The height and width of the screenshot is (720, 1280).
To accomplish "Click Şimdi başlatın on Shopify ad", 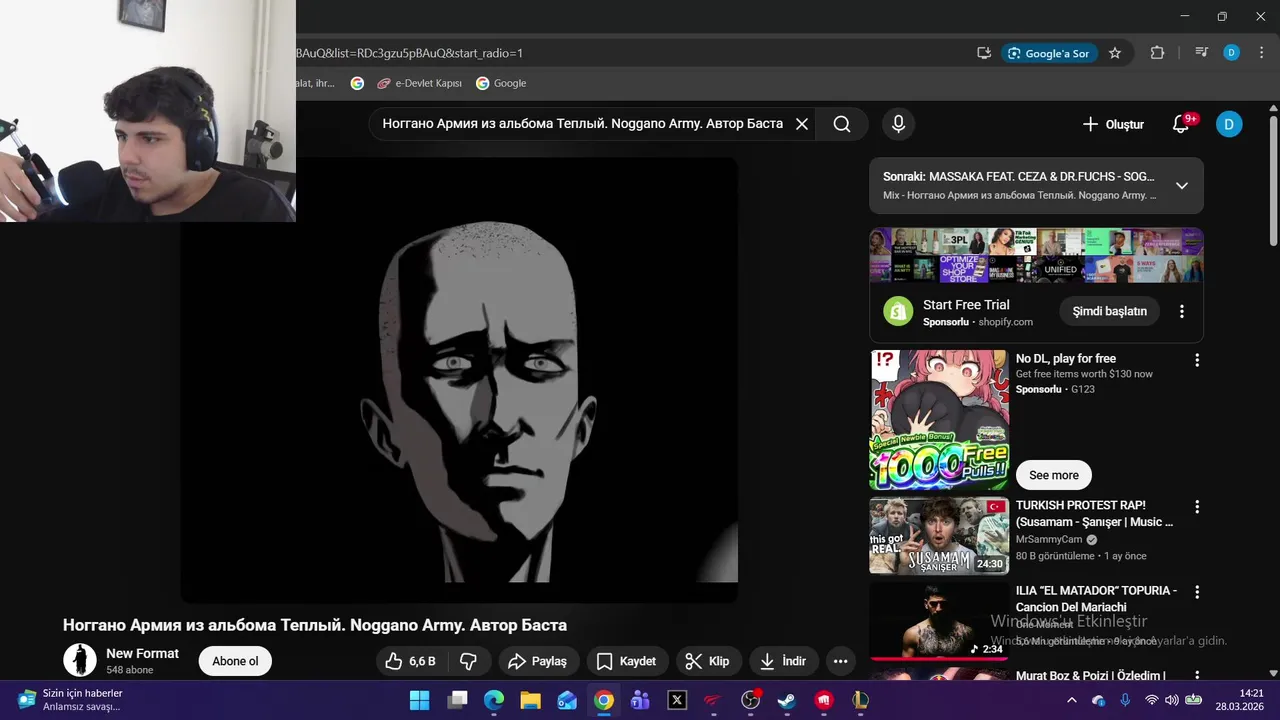I will click(1109, 311).
